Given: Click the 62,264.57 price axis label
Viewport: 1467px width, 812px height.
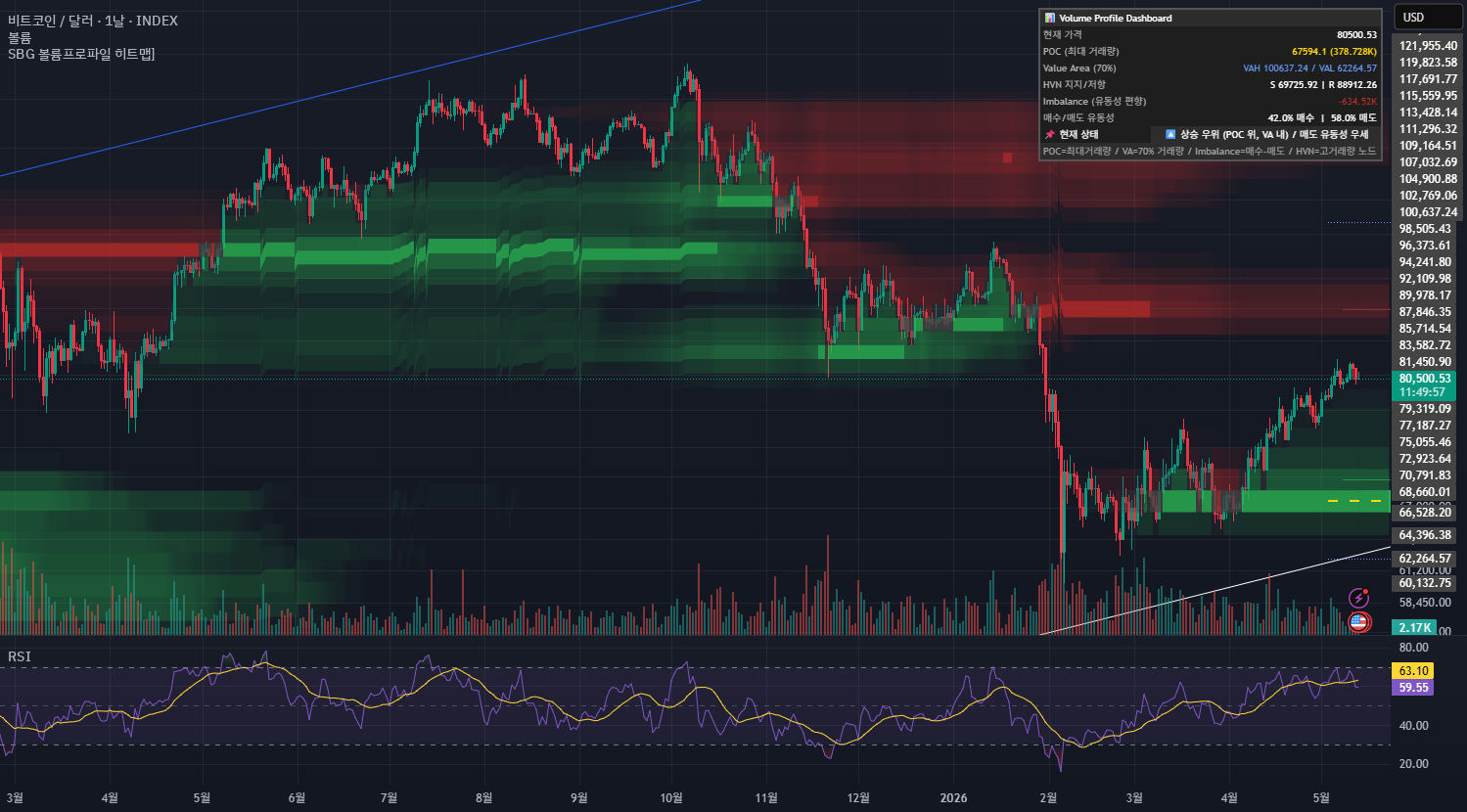Looking at the screenshot, I should 1425,559.
